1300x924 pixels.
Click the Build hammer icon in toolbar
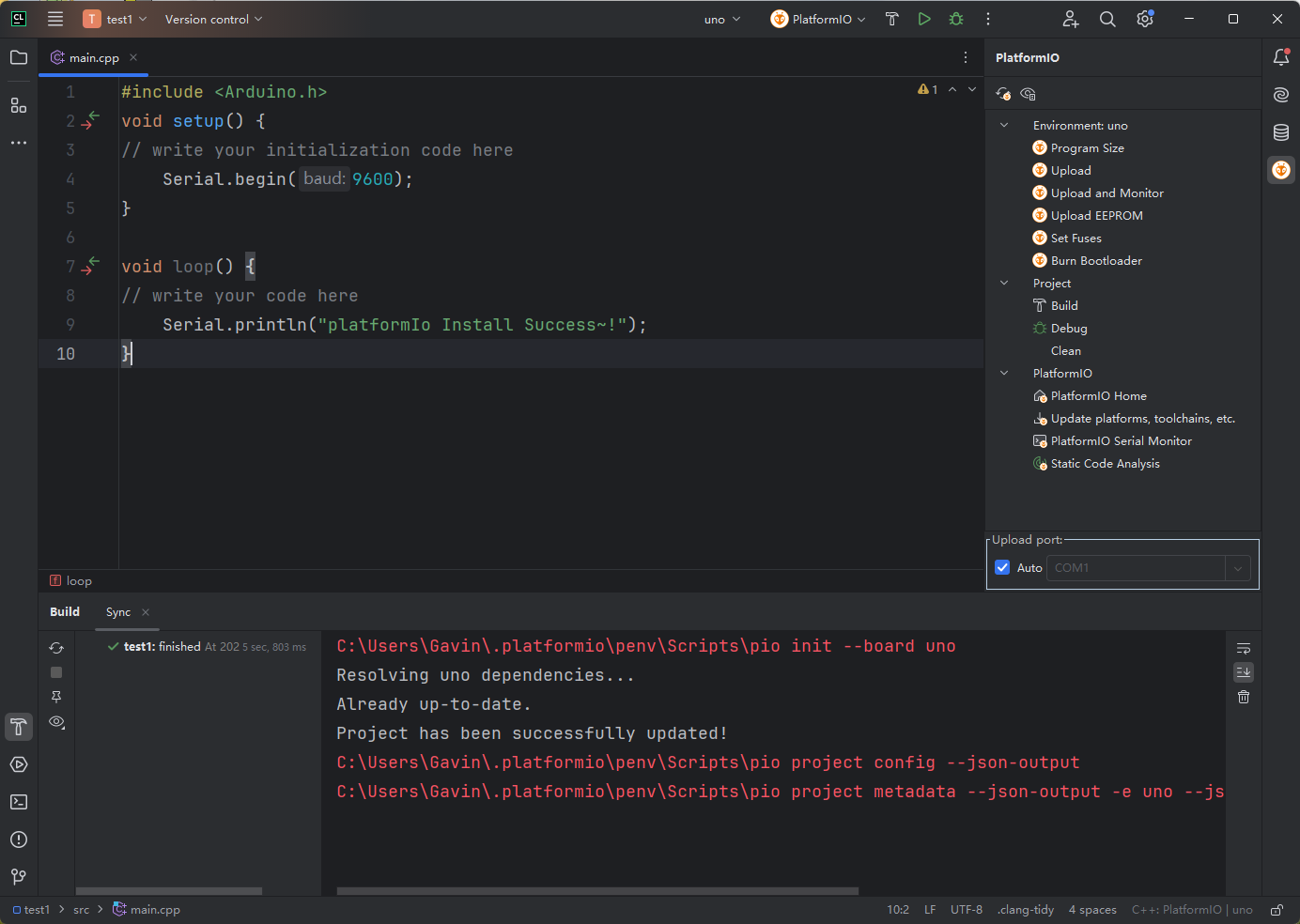pos(892,19)
